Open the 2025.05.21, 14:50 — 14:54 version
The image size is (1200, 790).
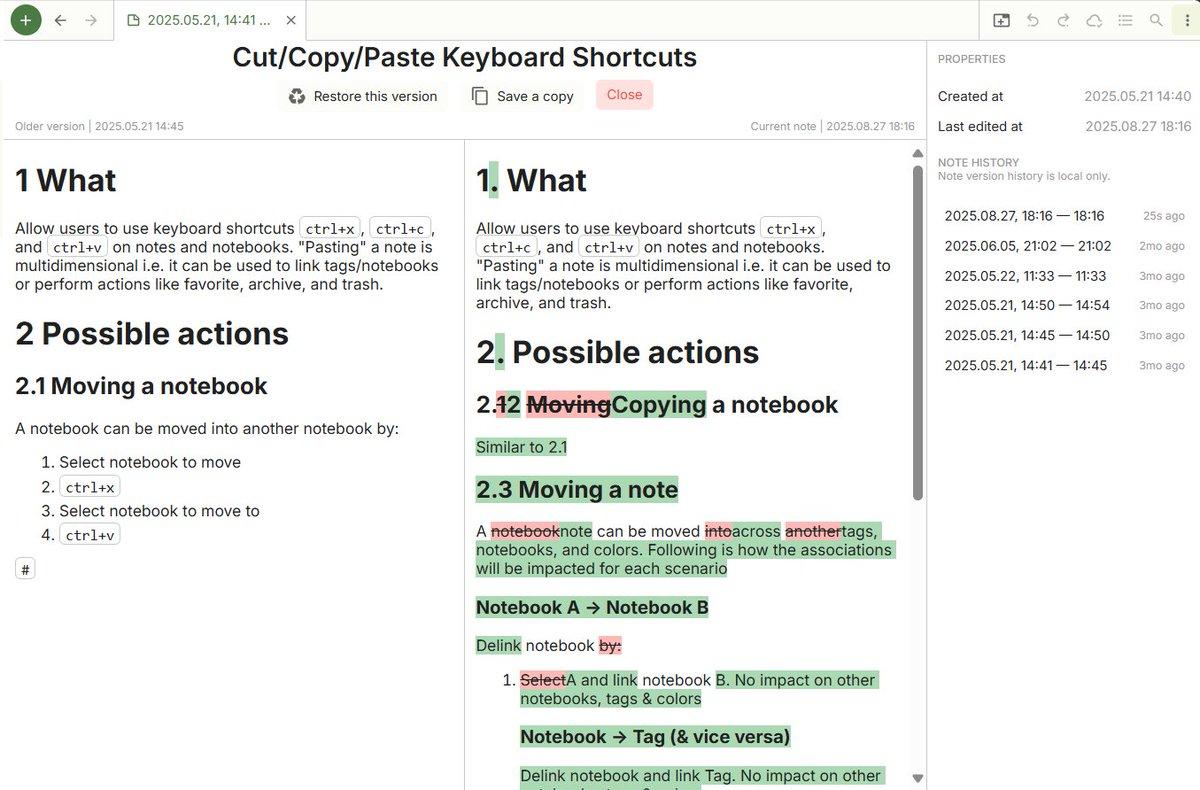[x=1027, y=305]
